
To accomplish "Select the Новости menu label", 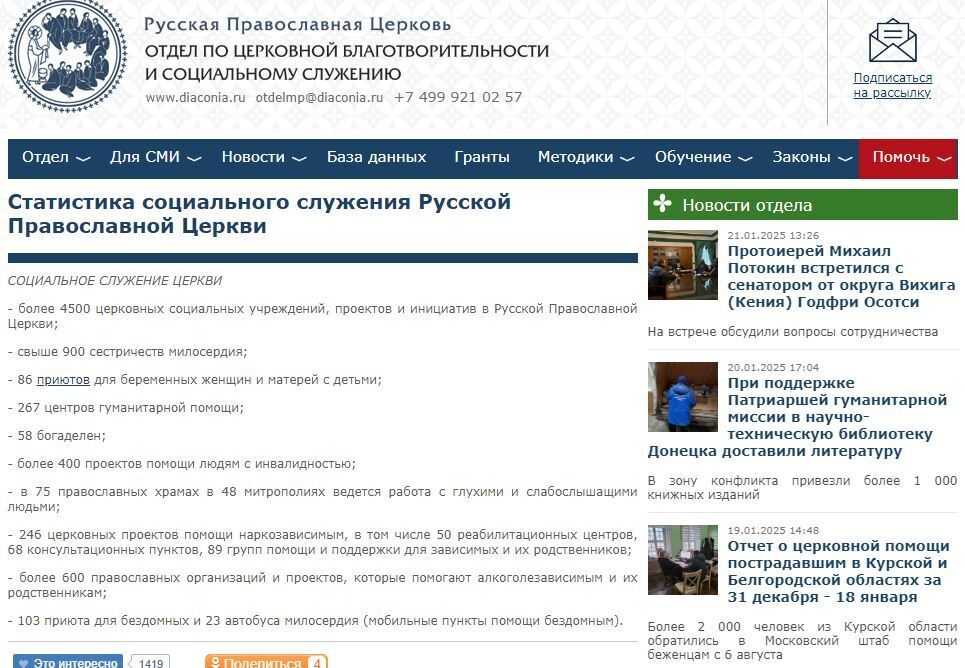I will tap(253, 157).
